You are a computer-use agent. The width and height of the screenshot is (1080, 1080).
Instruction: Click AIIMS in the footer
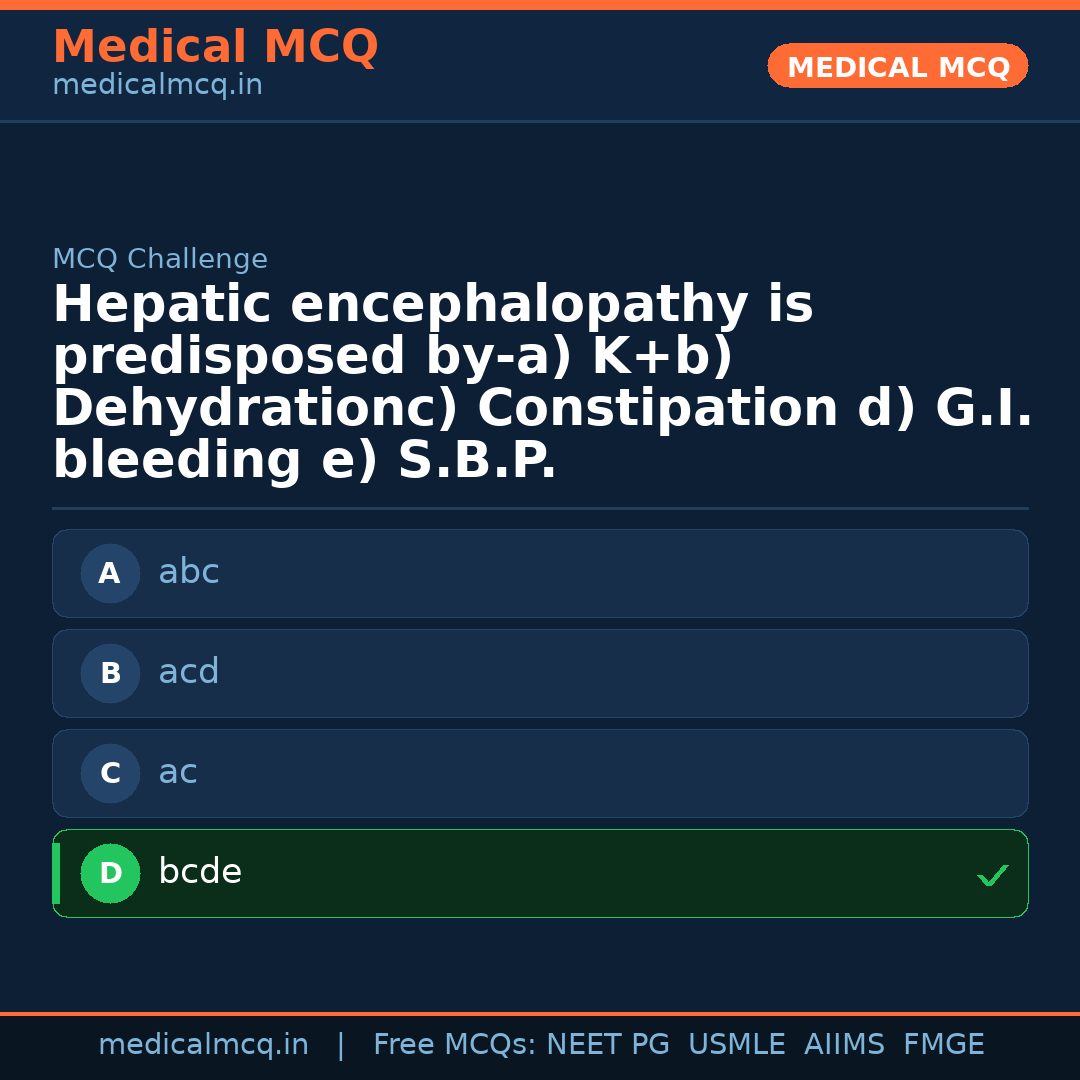[844, 1045]
